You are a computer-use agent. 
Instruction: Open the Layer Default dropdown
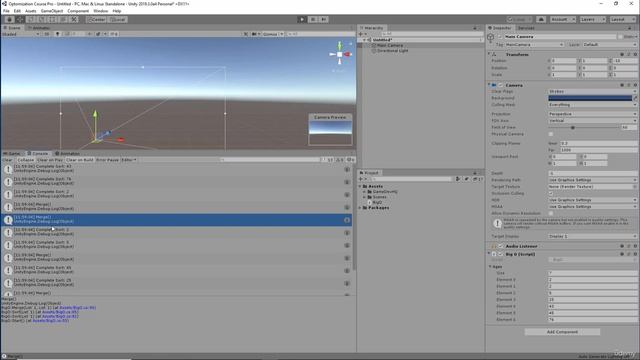tap(610, 44)
